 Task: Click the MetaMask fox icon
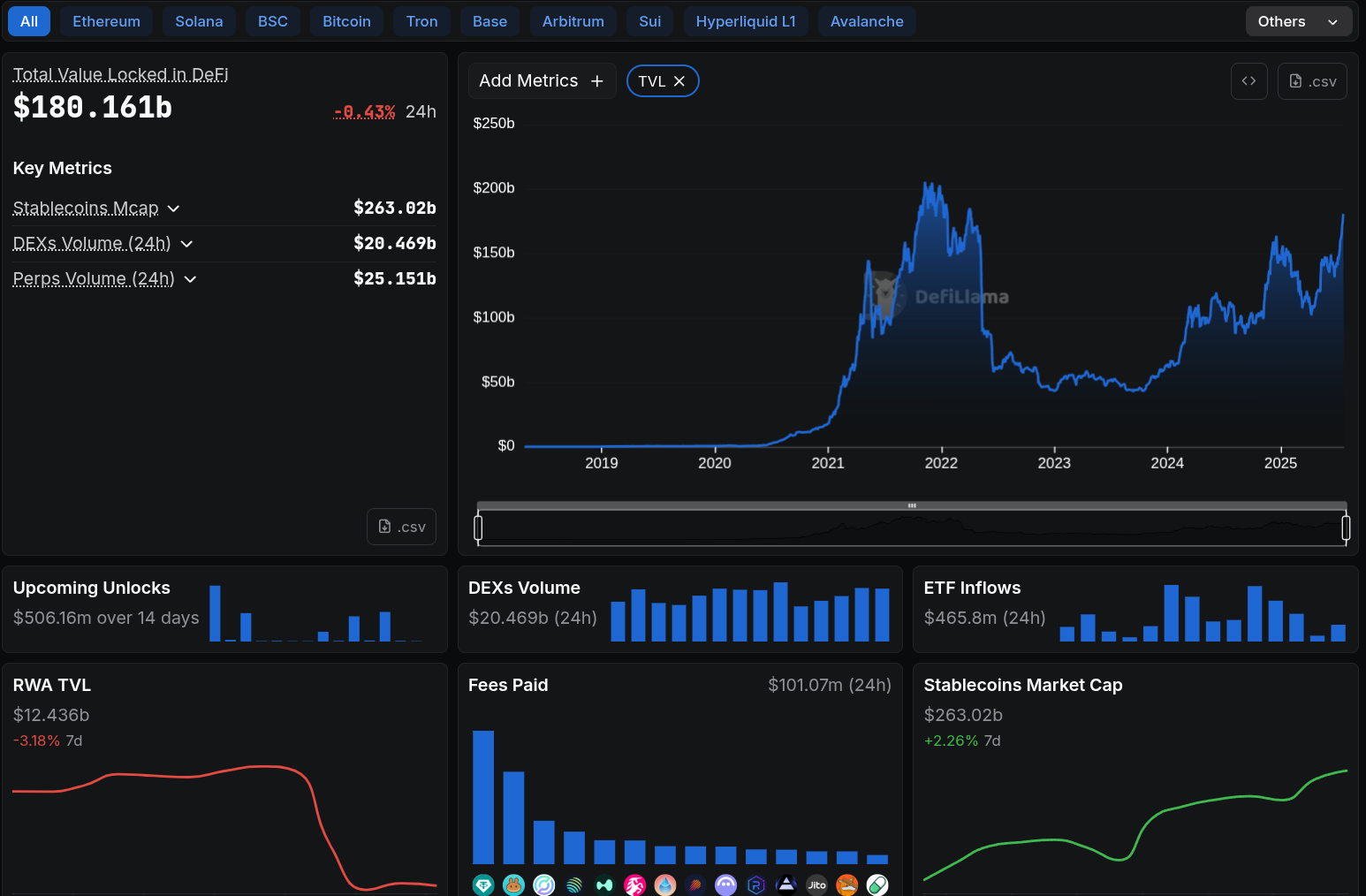click(x=846, y=885)
